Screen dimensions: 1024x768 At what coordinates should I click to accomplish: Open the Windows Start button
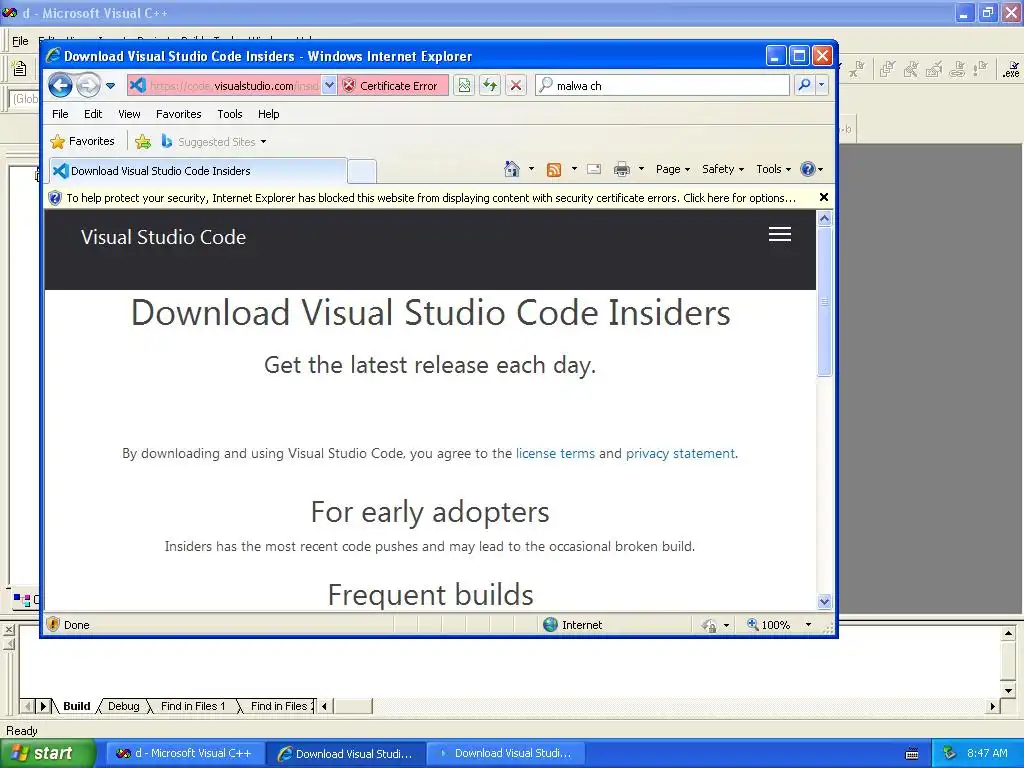point(47,753)
